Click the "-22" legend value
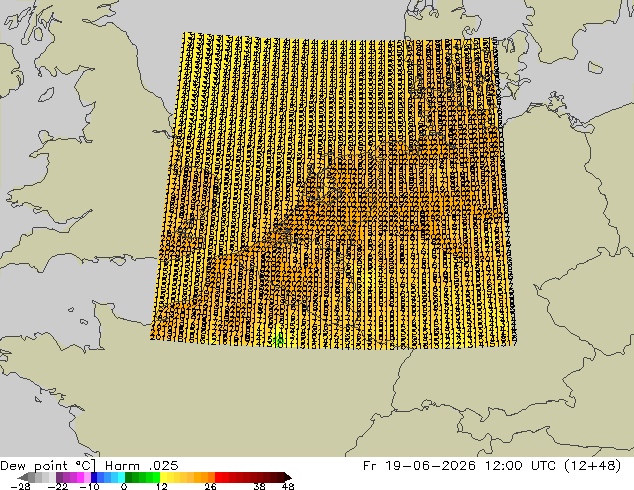The image size is (634, 490). (x=58, y=486)
